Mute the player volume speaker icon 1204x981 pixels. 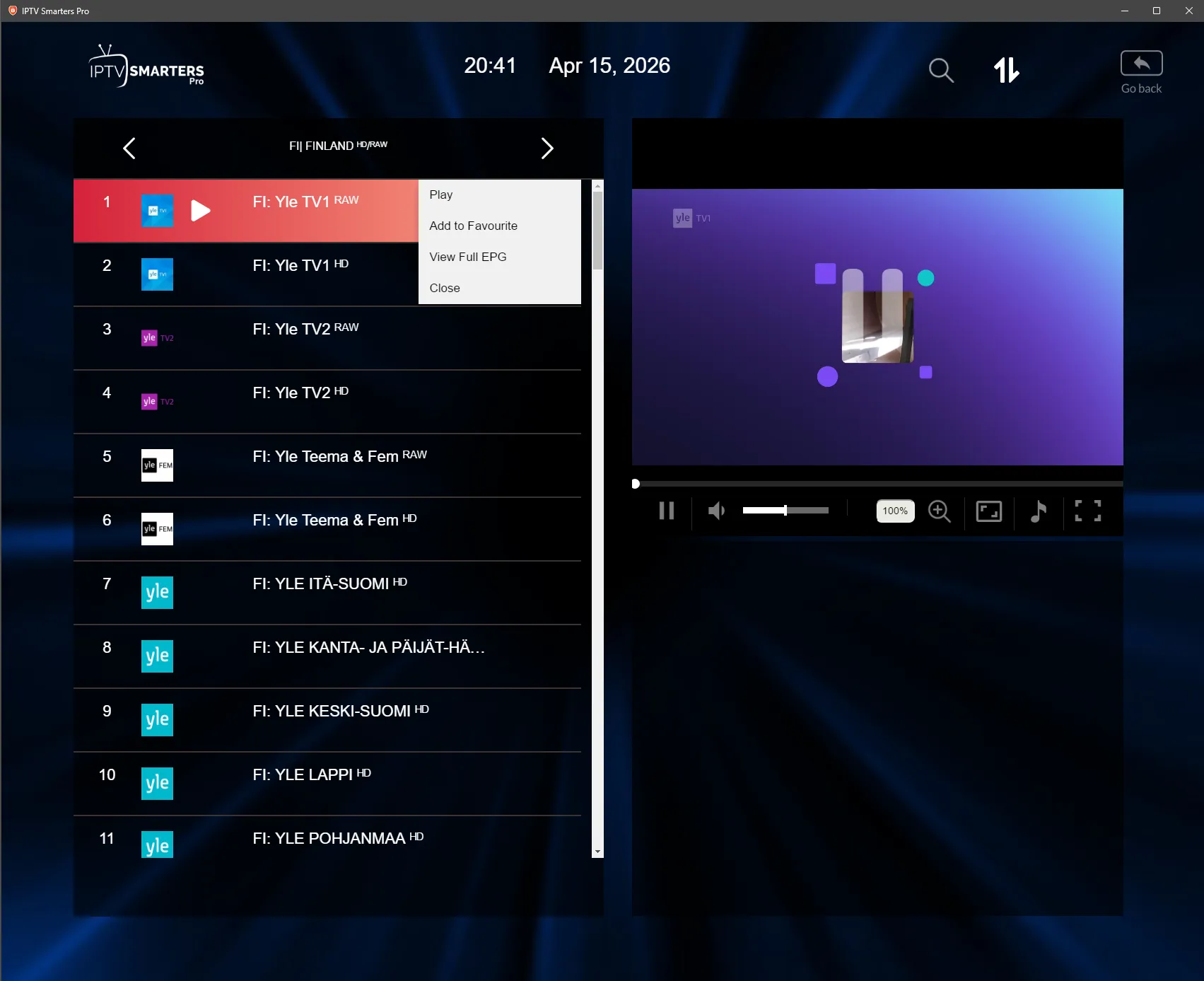point(716,511)
